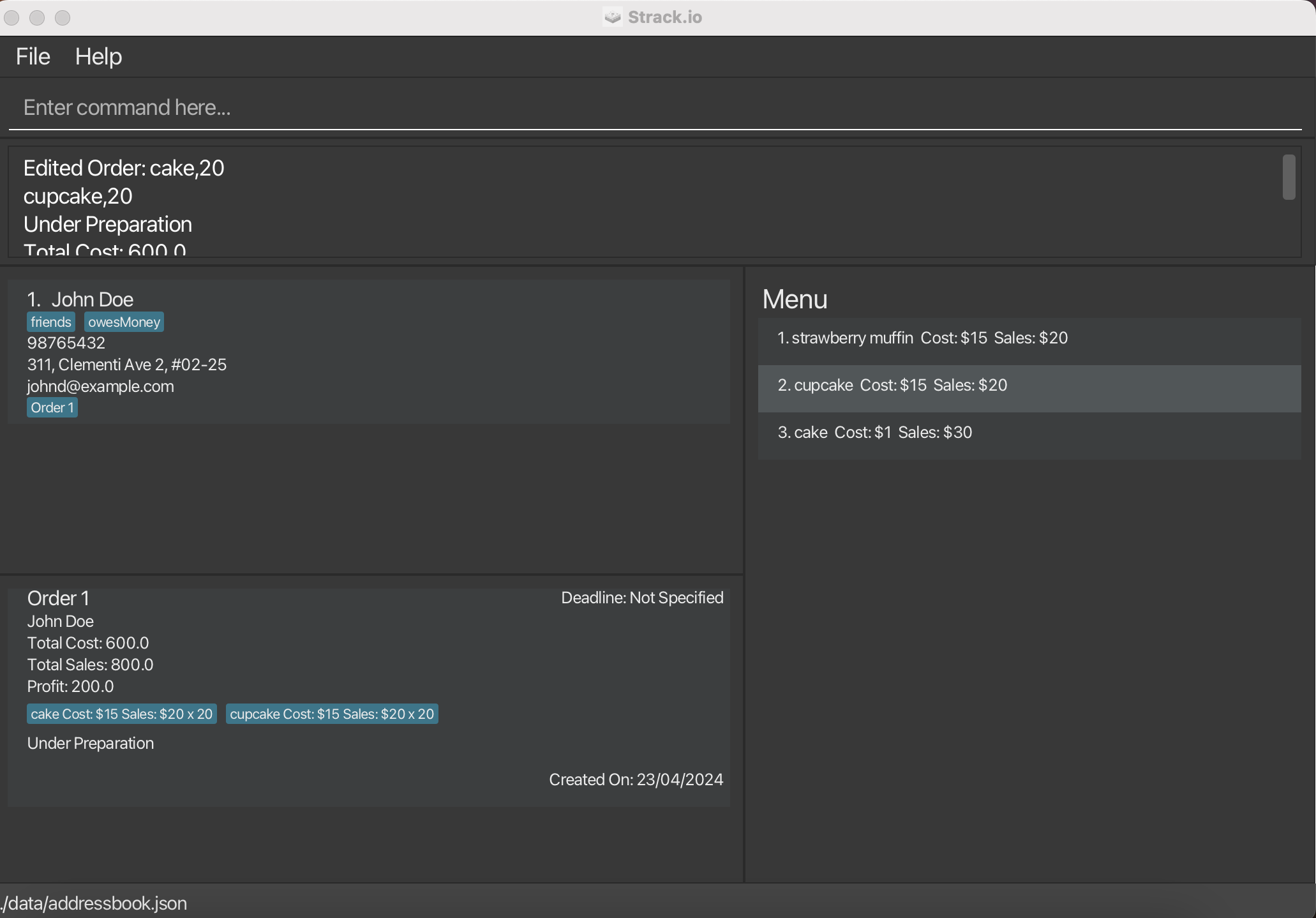Click the Under Preparation status text in order
Viewport: 1316px width, 918px height.
click(91, 743)
